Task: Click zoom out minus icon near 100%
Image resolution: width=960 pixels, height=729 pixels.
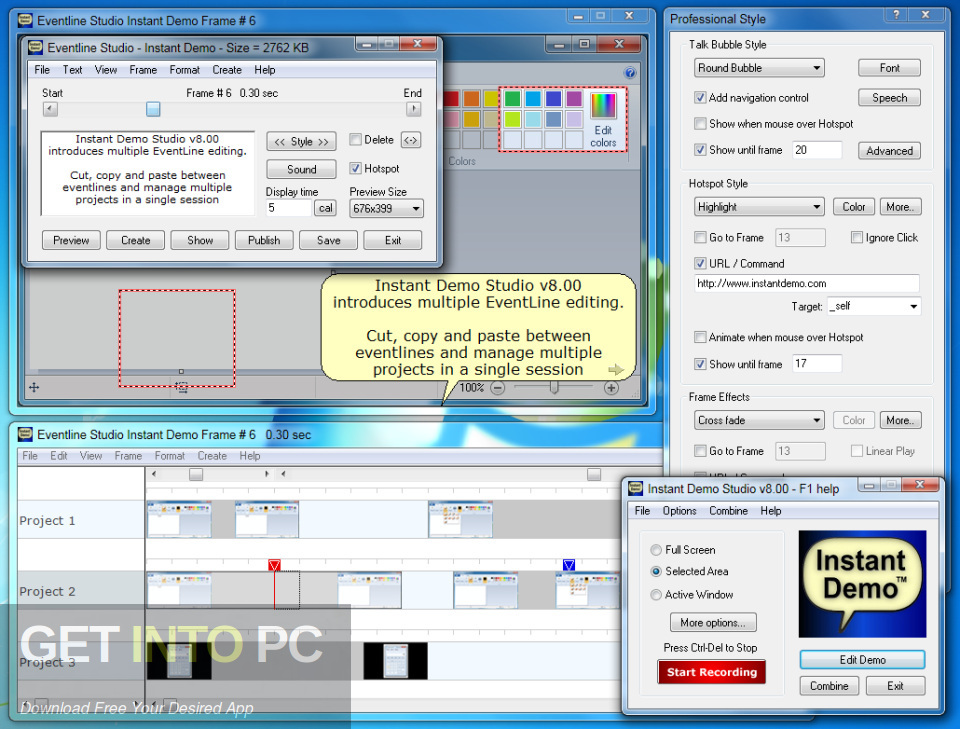Action: (498, 388)
